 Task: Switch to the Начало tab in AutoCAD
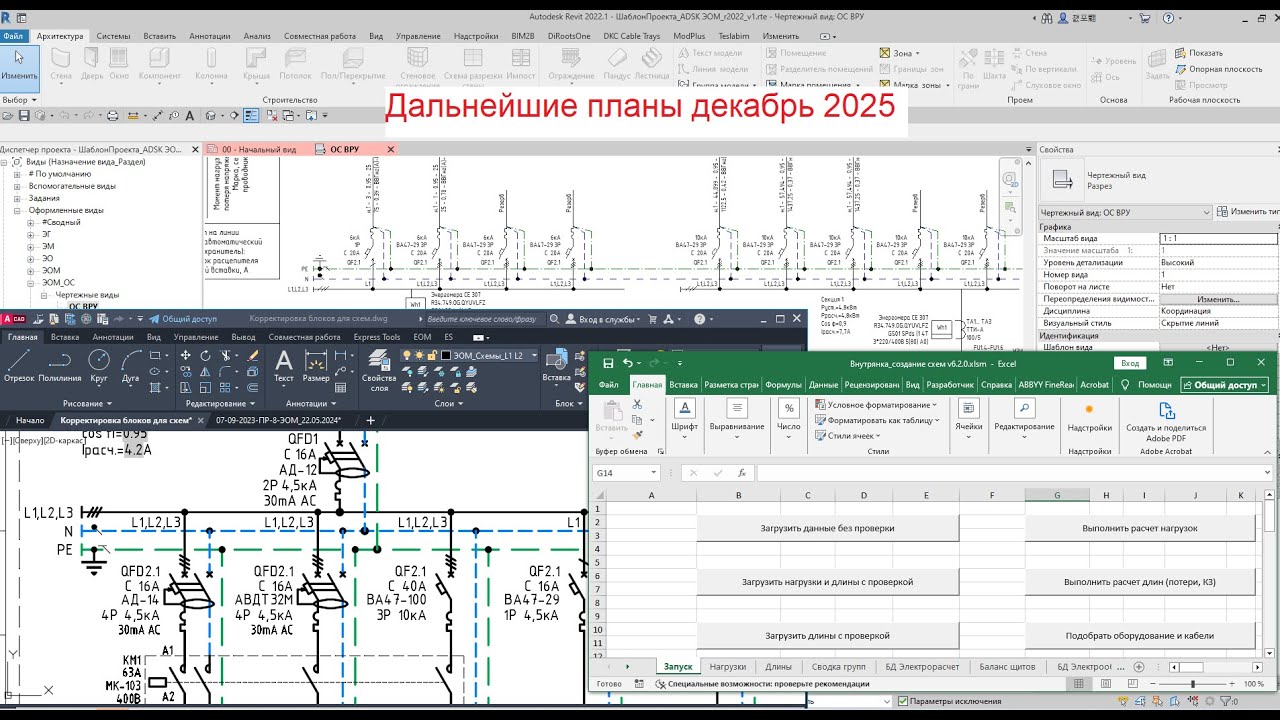(30, 420)
